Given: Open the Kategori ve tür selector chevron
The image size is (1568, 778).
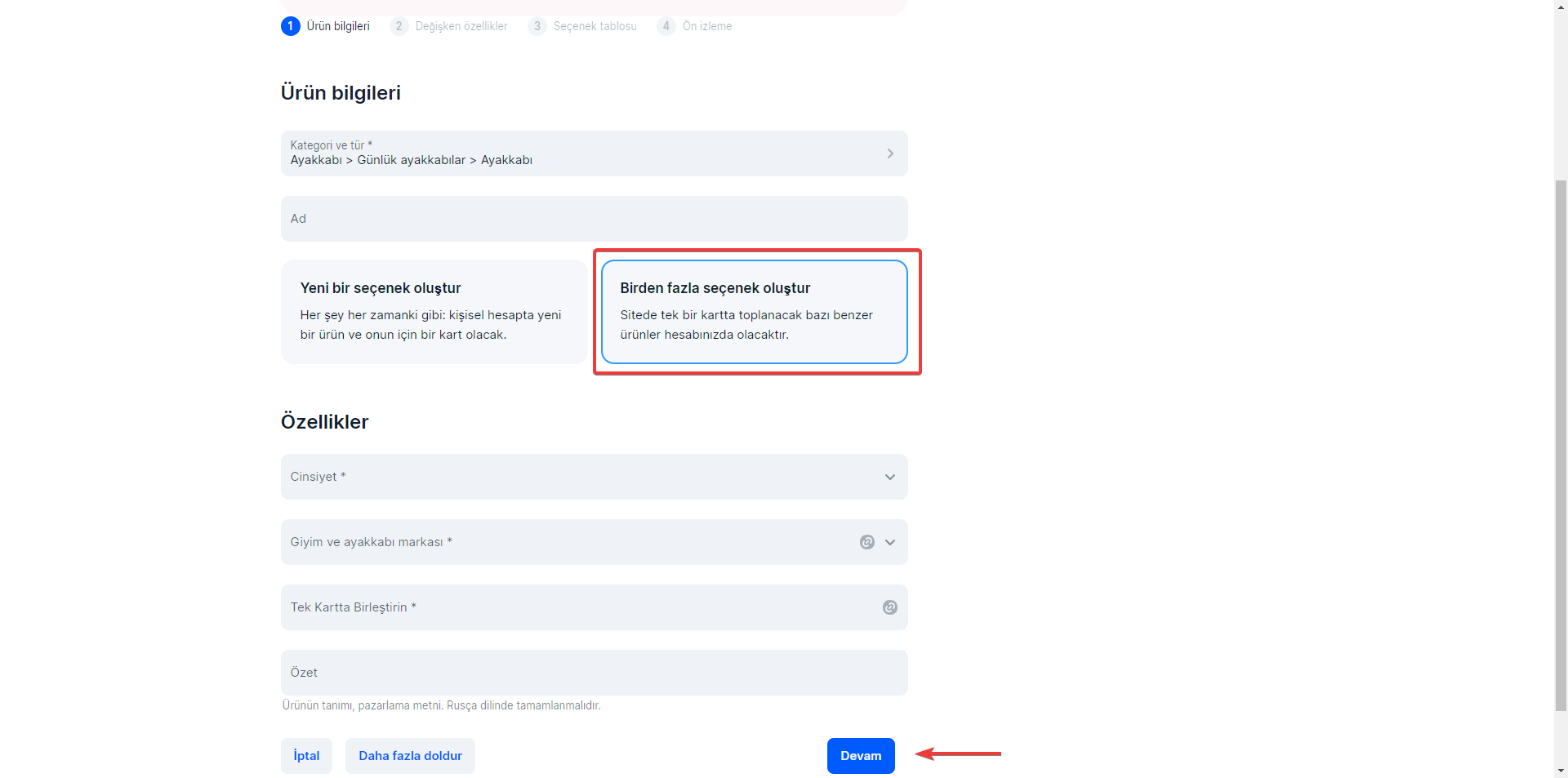Looking at the screenshot, I should (x=890, y=153).
